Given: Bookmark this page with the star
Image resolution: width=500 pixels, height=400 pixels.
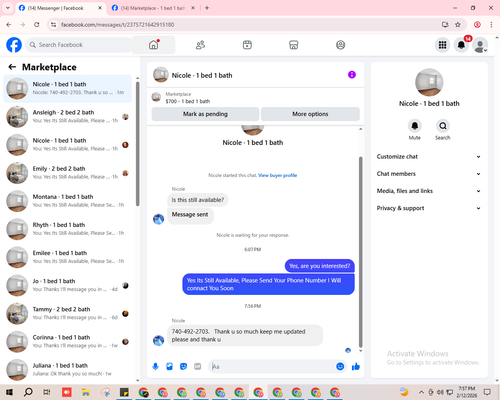Looking at the screenshot, I should pyautogui.click(x=458, y=24).
